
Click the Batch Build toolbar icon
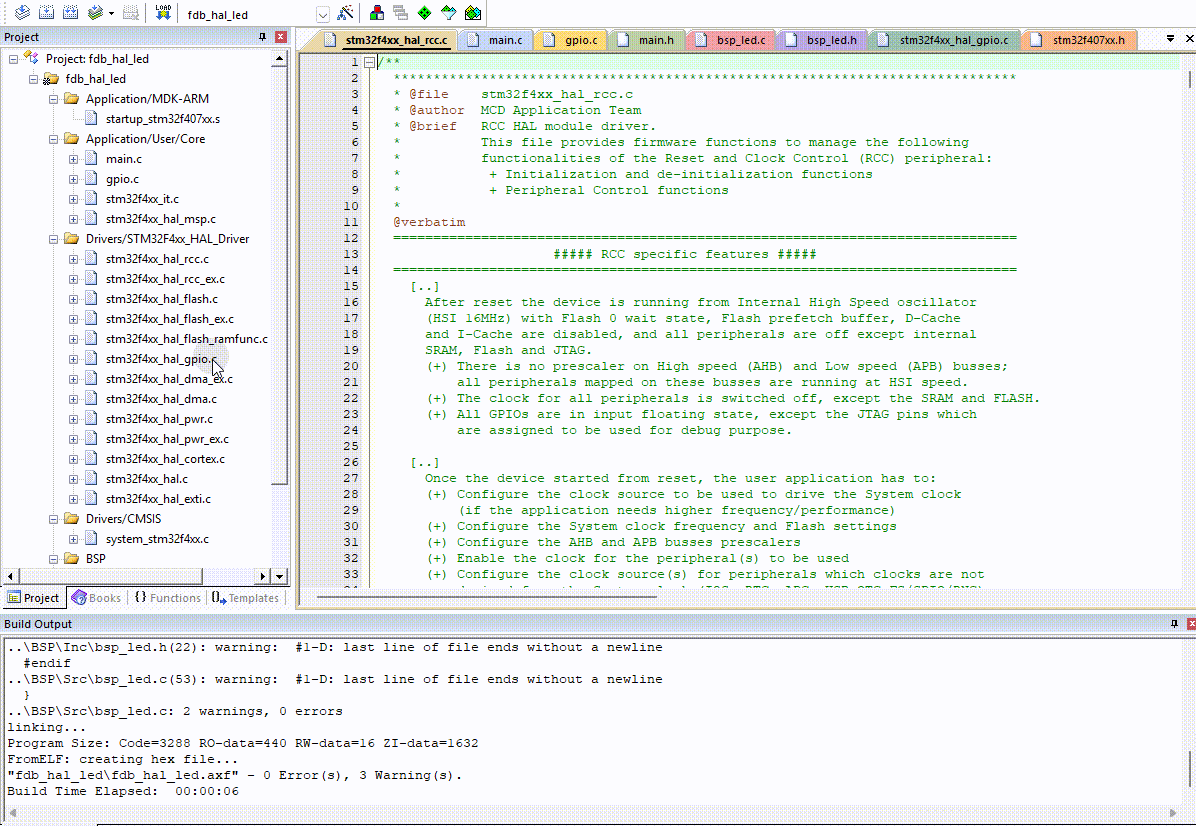(95, 13)
